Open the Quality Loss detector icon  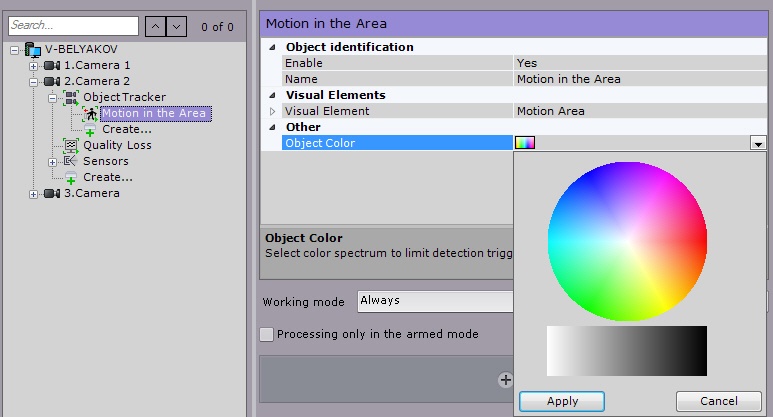pos(71,145)
